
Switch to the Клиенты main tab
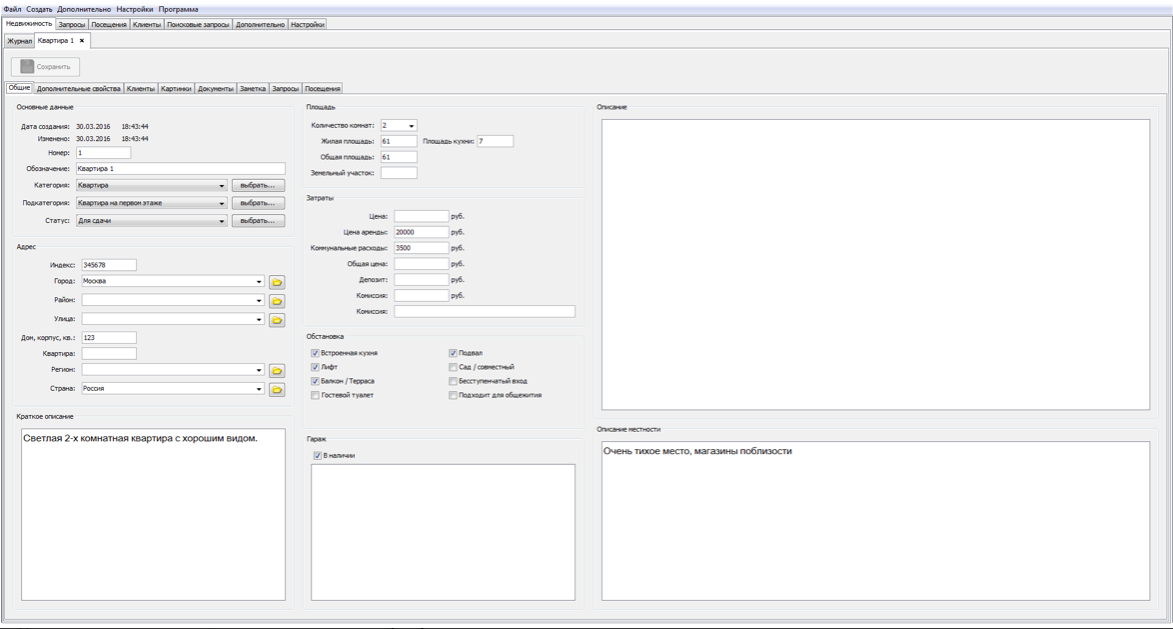pos(147,25)
